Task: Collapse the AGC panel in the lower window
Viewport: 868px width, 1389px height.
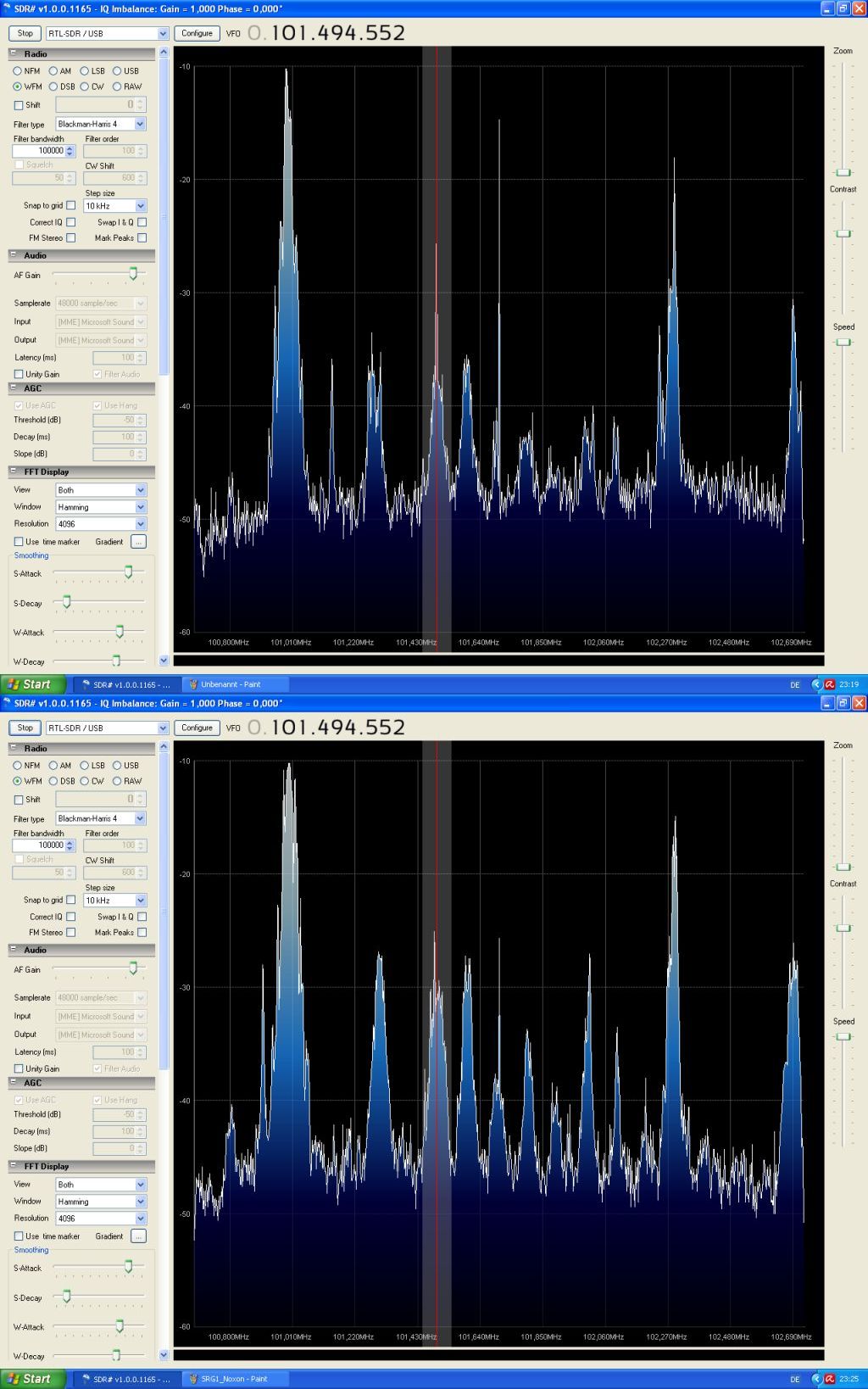Action: coord(14,1083)
